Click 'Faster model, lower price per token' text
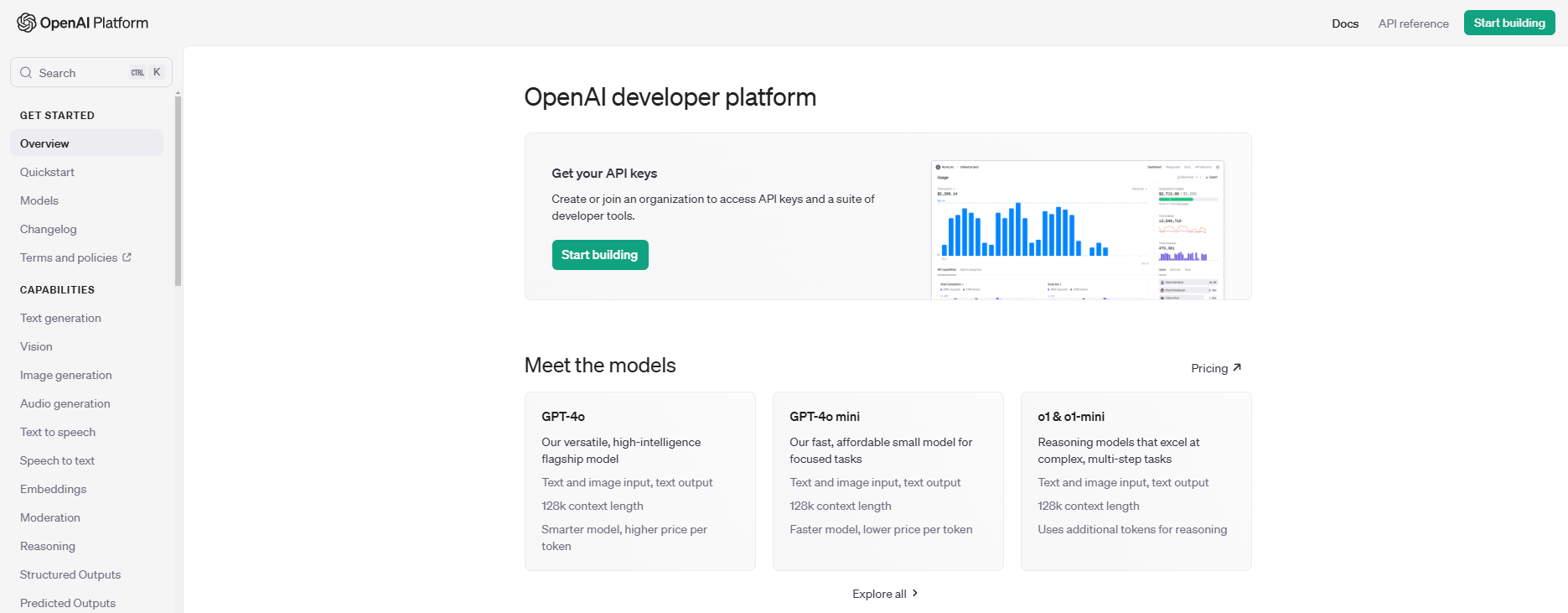 (x=881, y=529)
